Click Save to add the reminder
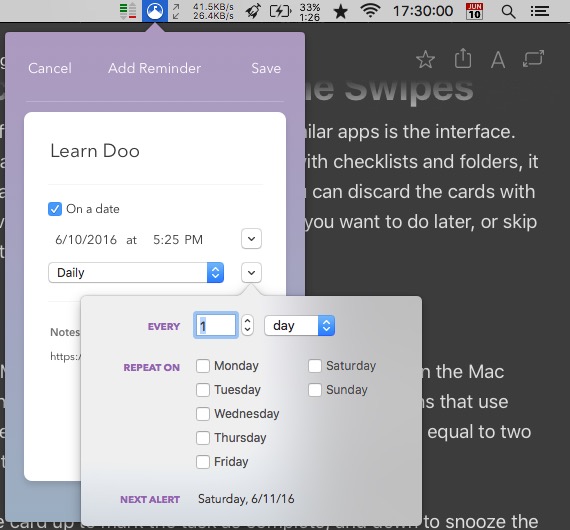This screenshot has width=570, height=530. click(x=266, y=68)
